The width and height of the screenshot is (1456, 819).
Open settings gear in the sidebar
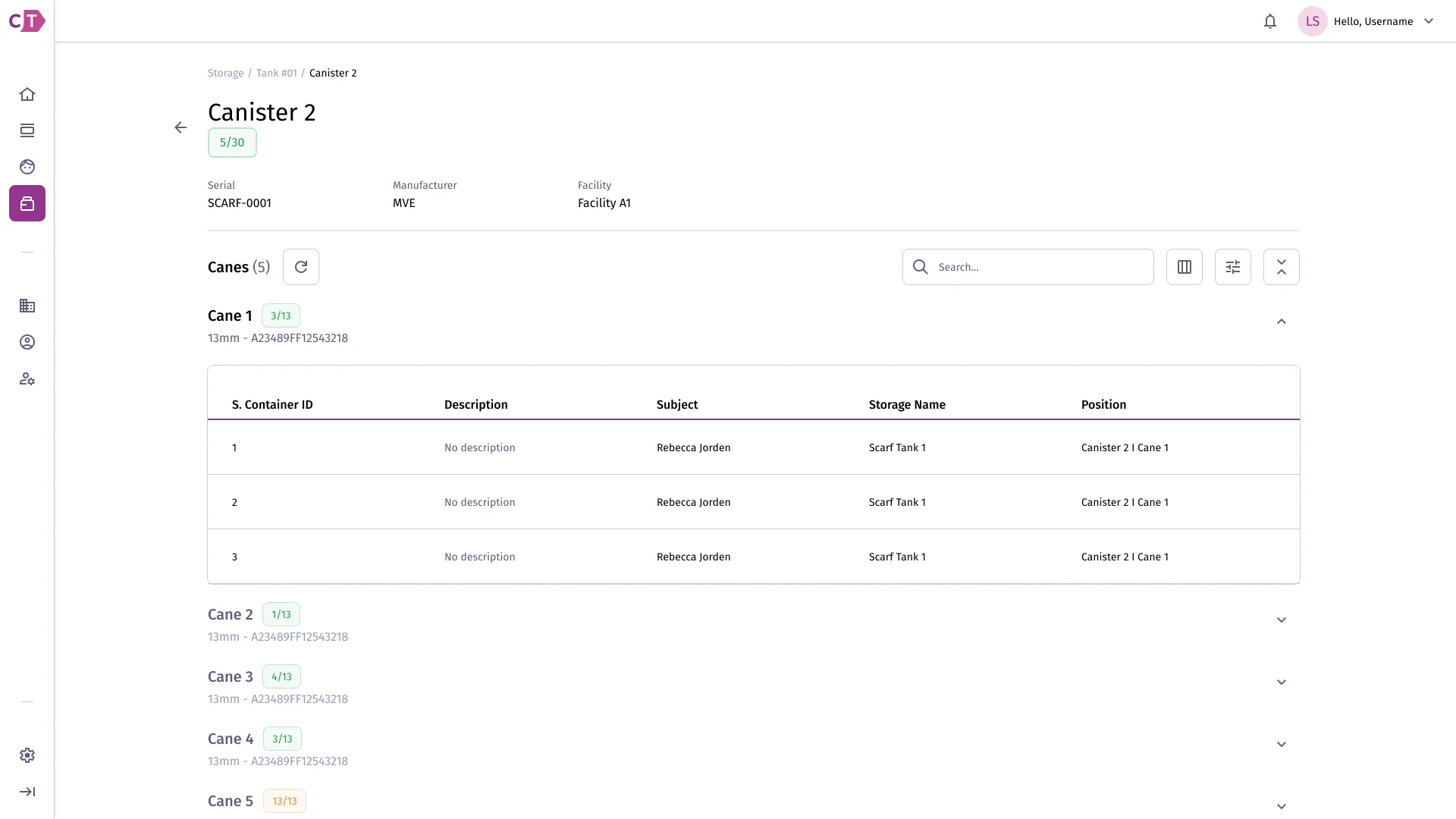tap(27, 755)
